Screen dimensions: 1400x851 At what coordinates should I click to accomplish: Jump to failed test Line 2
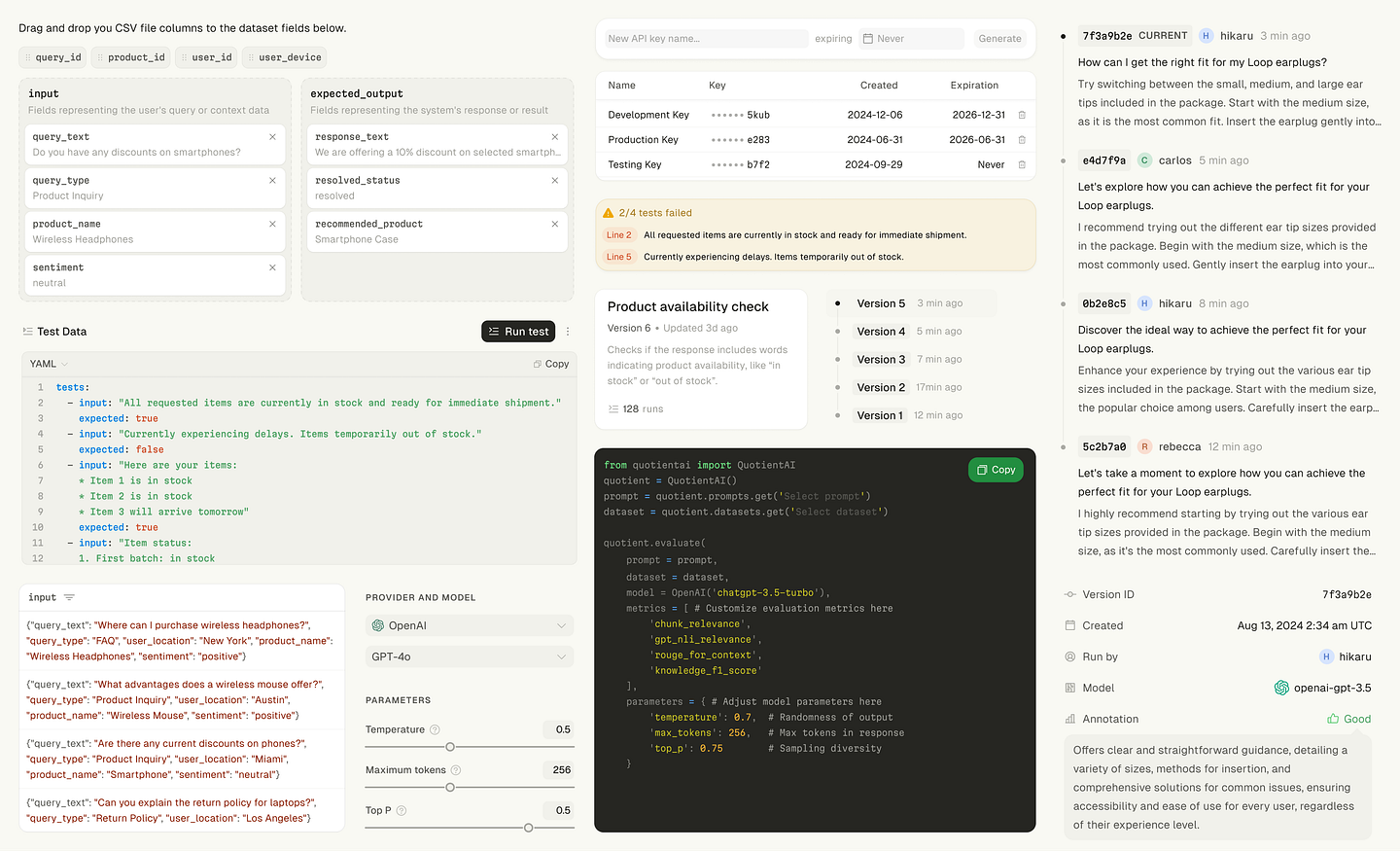619,235
